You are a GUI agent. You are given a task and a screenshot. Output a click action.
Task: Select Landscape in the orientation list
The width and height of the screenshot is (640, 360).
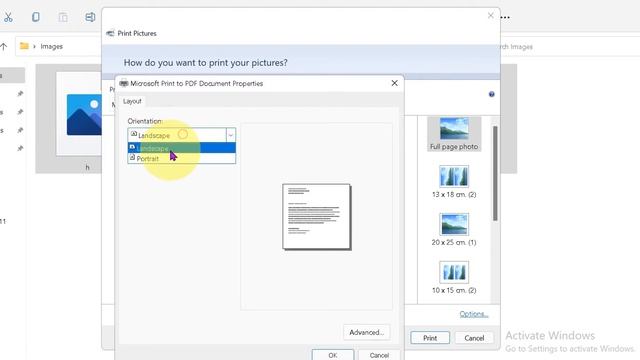point(182,148)
